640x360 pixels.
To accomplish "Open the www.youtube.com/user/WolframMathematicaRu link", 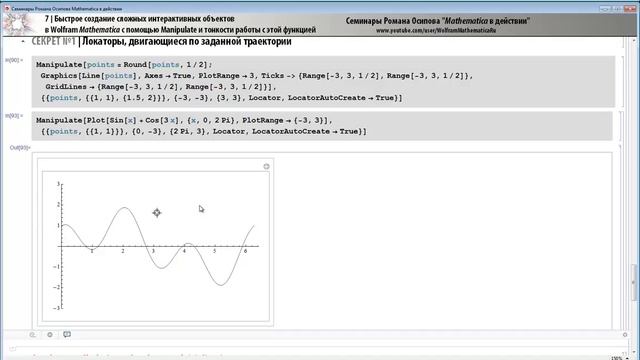I will point(436,30).
